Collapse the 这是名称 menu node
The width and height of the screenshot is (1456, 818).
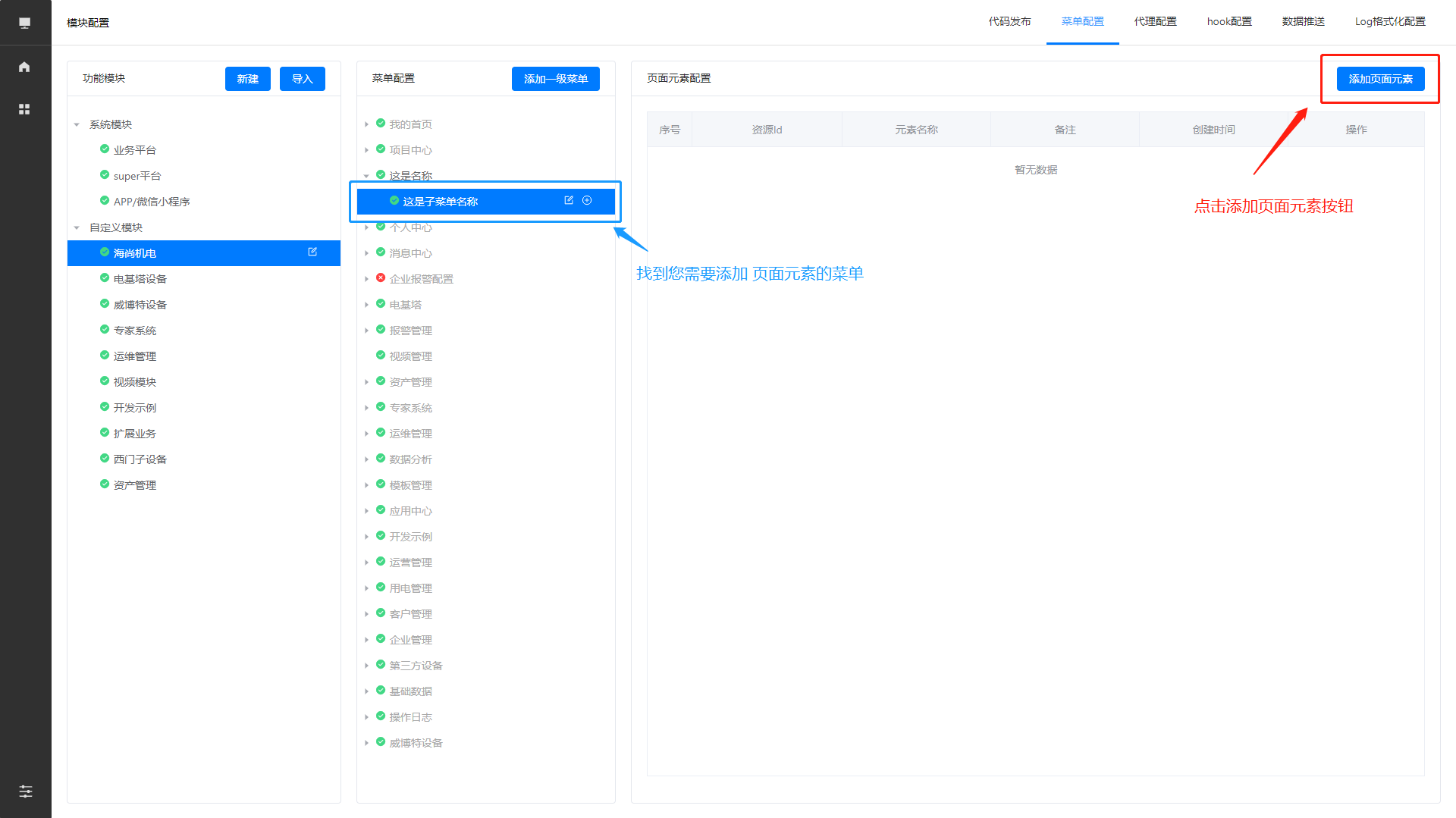pyautogui.click(x=366, y=176)
